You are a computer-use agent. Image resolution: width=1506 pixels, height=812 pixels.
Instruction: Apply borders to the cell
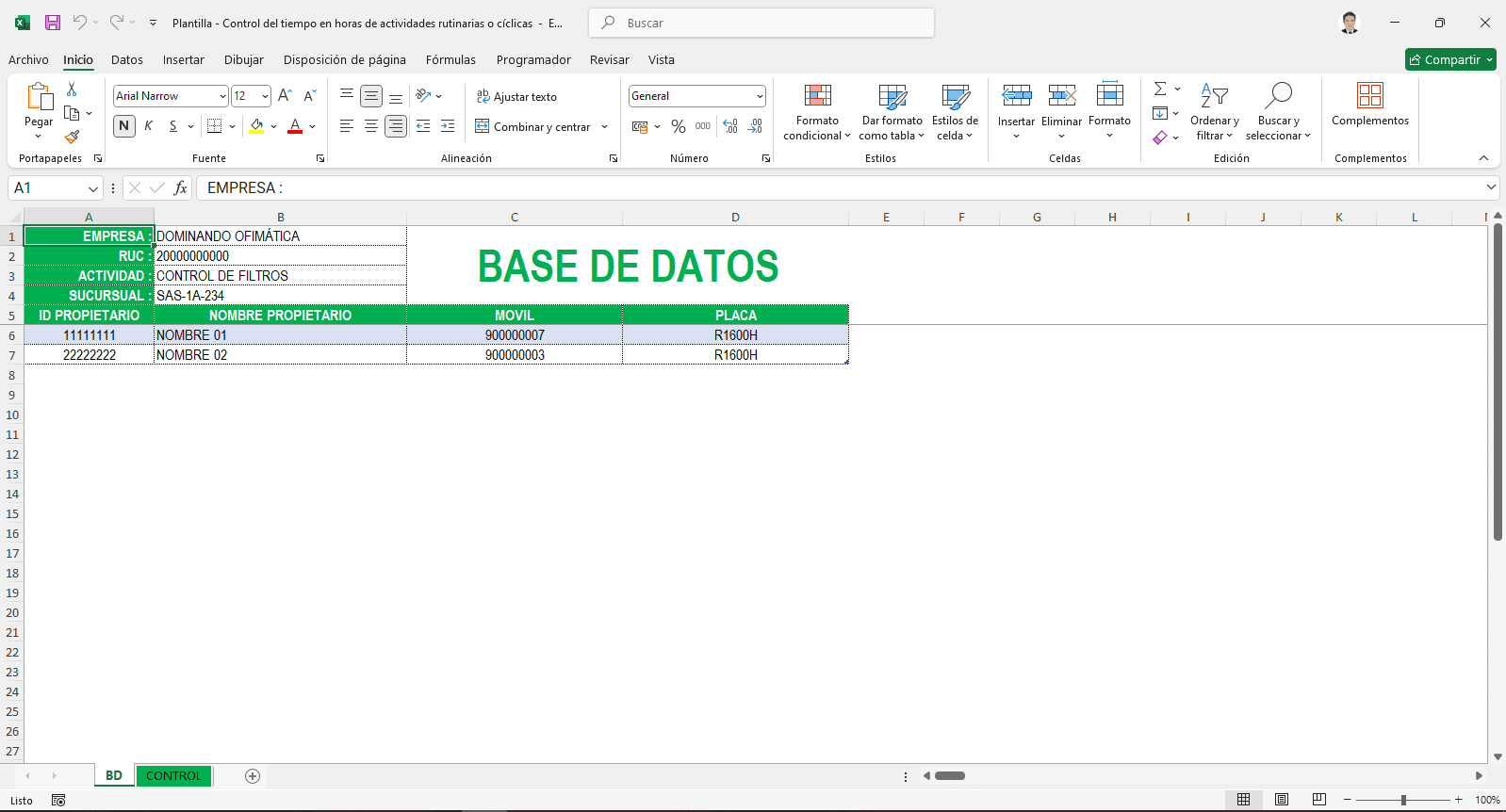pos(215,126)
